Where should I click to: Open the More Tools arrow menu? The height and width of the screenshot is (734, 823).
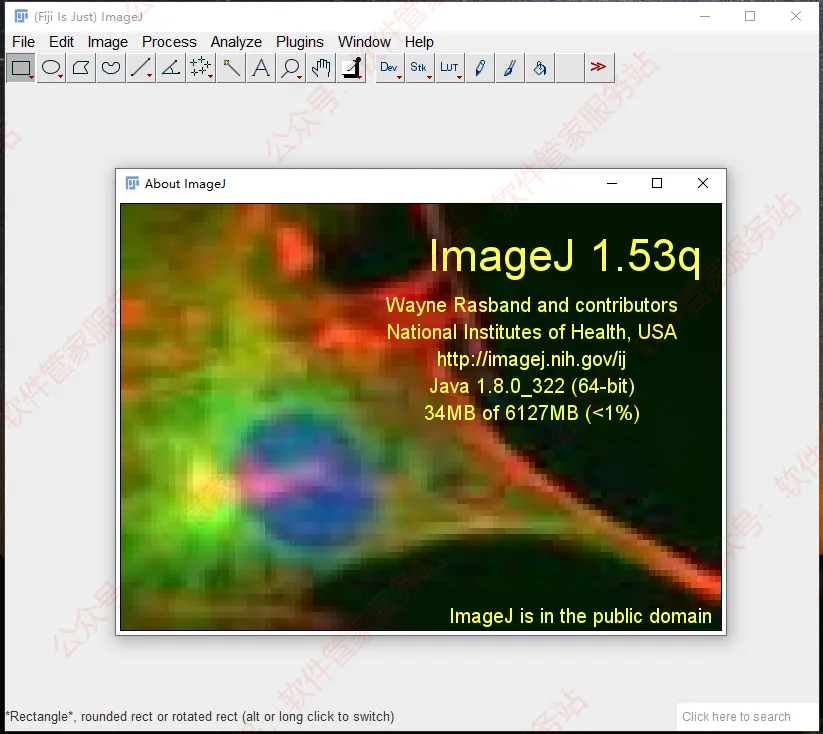coord(599,68)
